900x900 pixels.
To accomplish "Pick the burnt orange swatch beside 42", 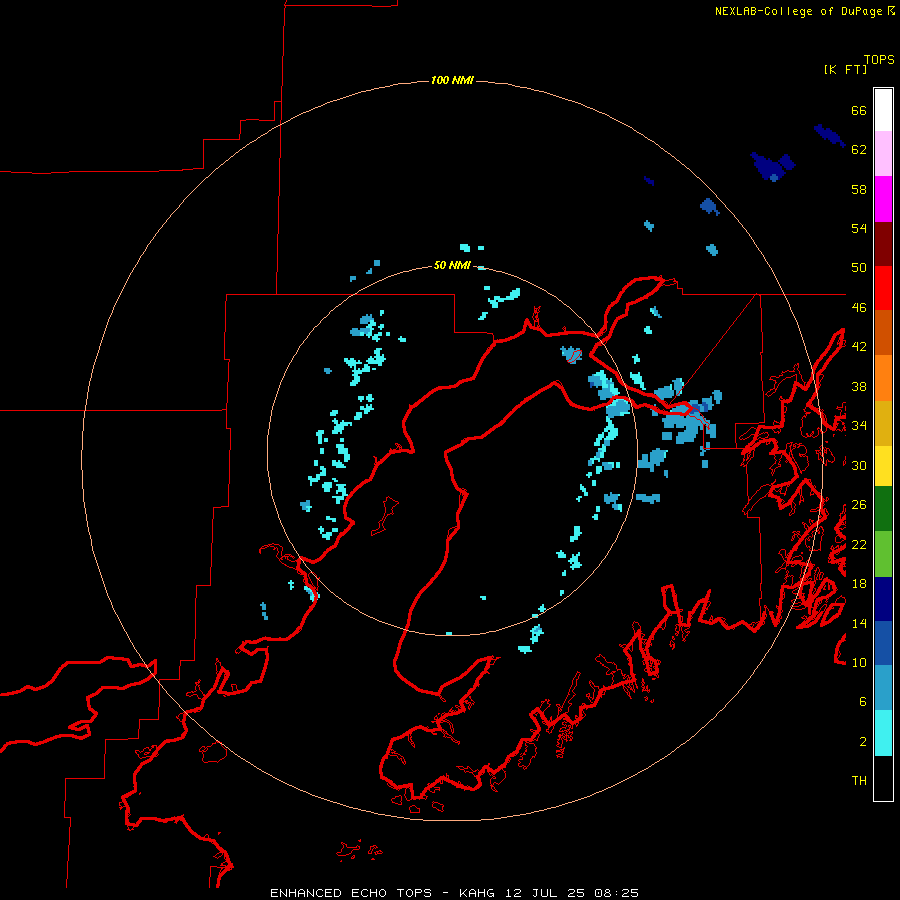I will [x=883, y=332].
